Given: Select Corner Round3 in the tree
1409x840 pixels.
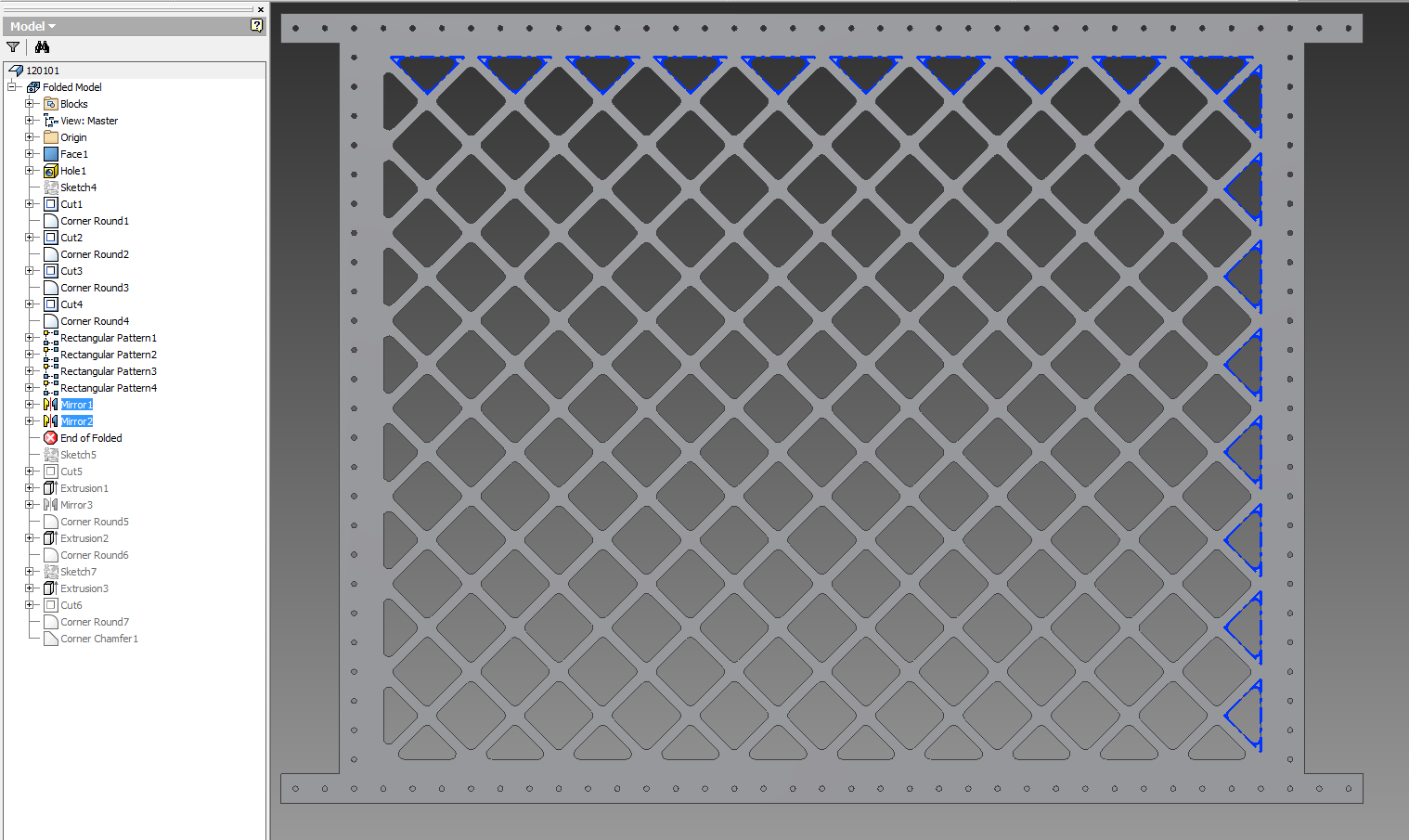Looking at the screenshot, I should tap(94, 288).
